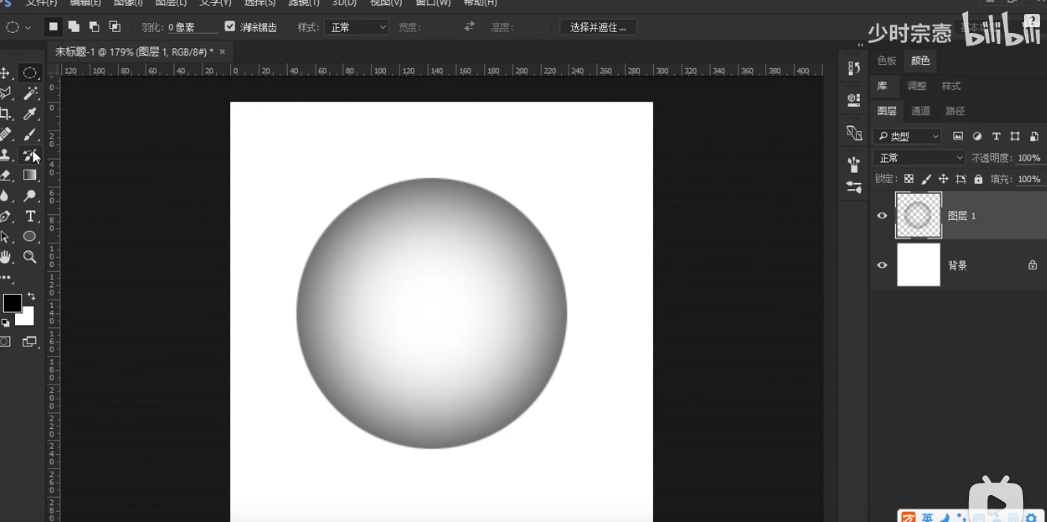Click the lock all padlock icon
This screenshot has width=1047, height=522.
pyautogui.click(x=978, y=179)
